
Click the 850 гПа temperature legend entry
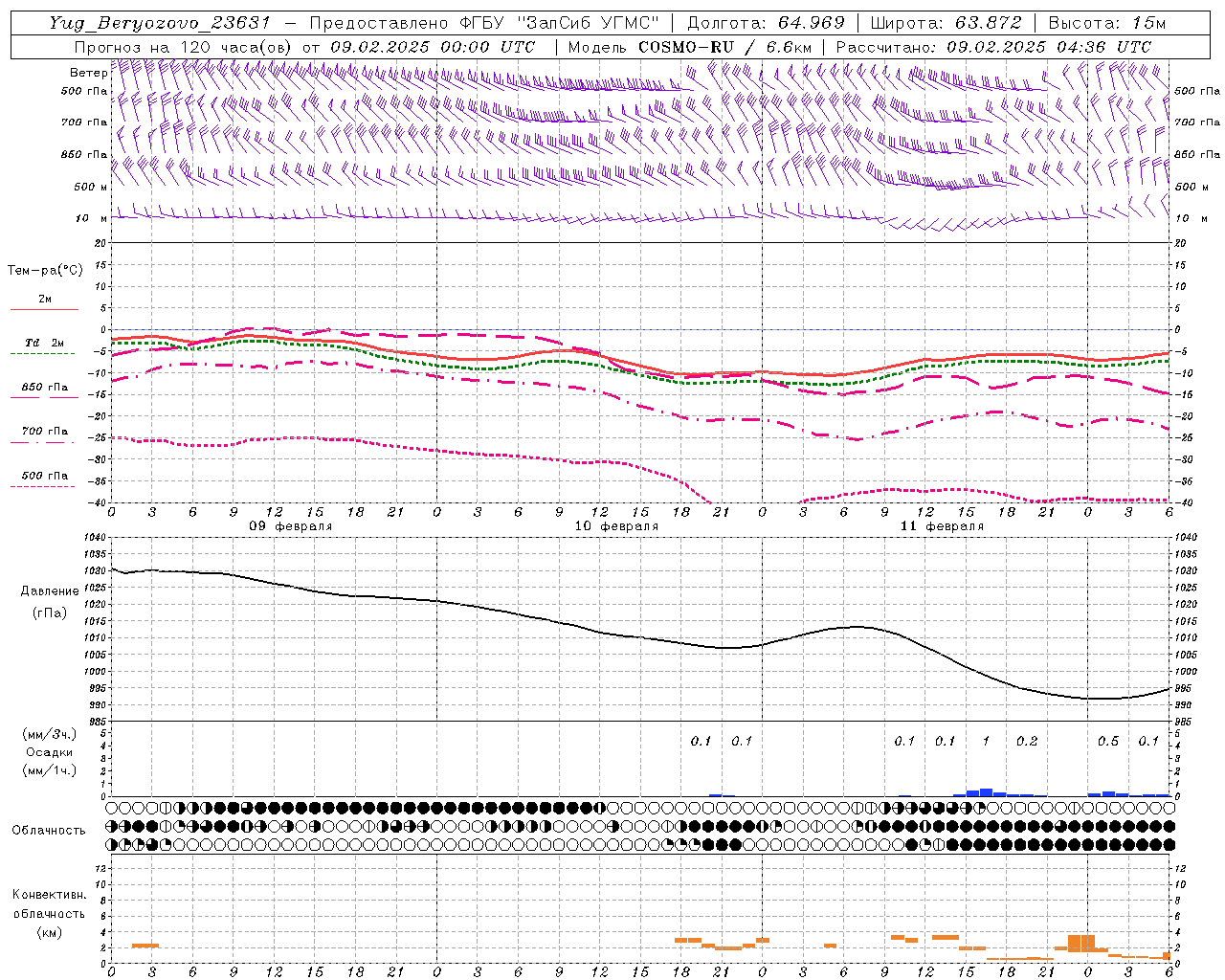45,387
